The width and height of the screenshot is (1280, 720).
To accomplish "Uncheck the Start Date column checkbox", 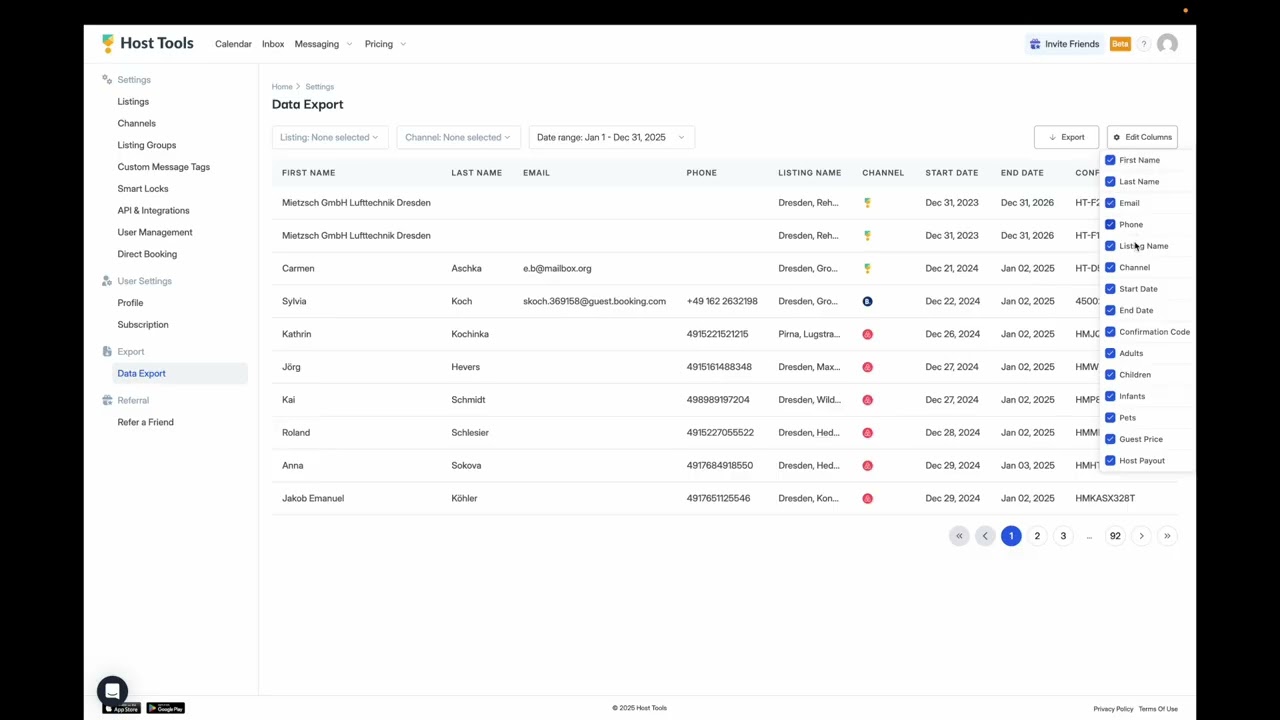I will pyautogui.click(x=1110, y=289).
